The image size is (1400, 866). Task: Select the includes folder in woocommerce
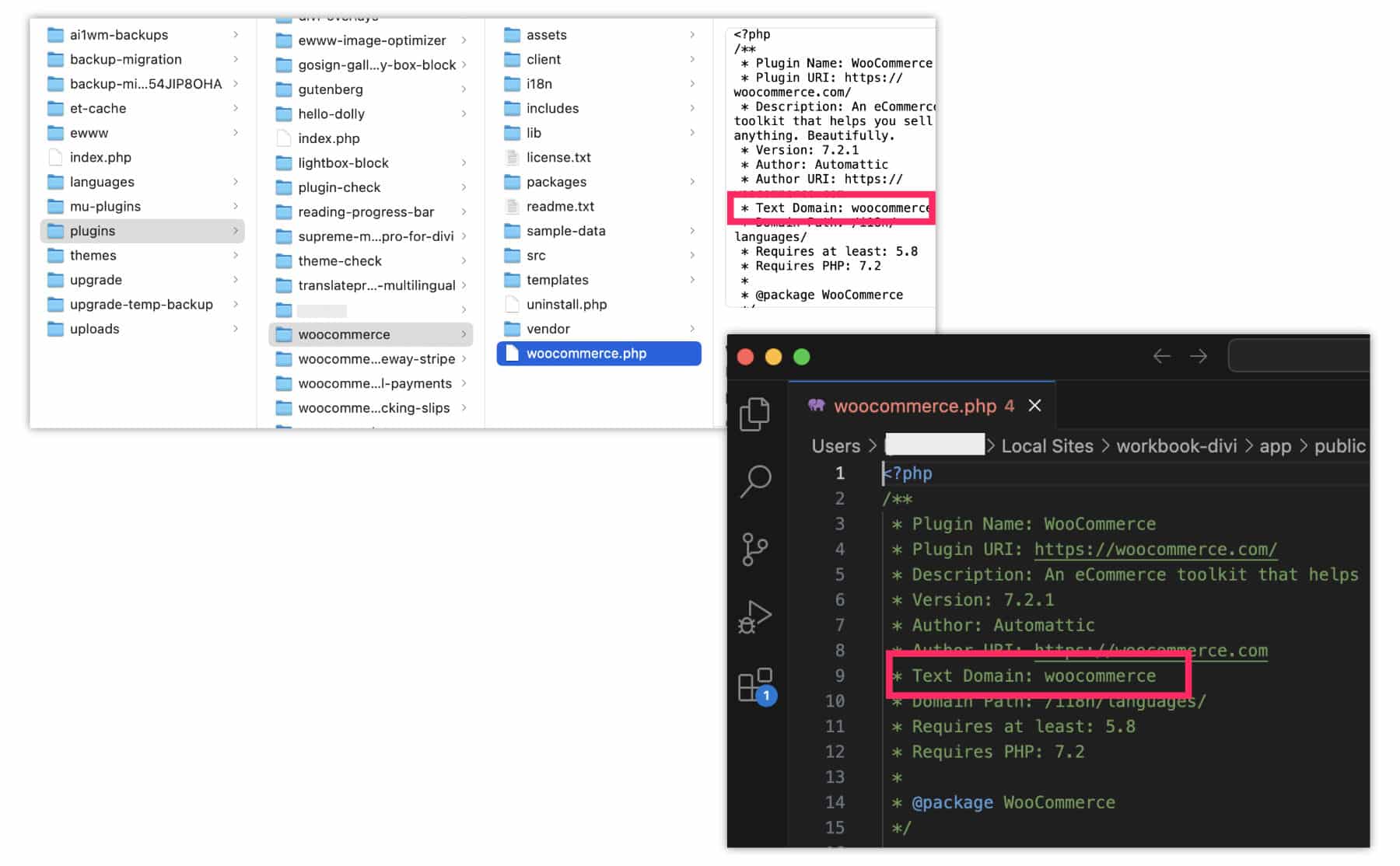click(599, 108)
